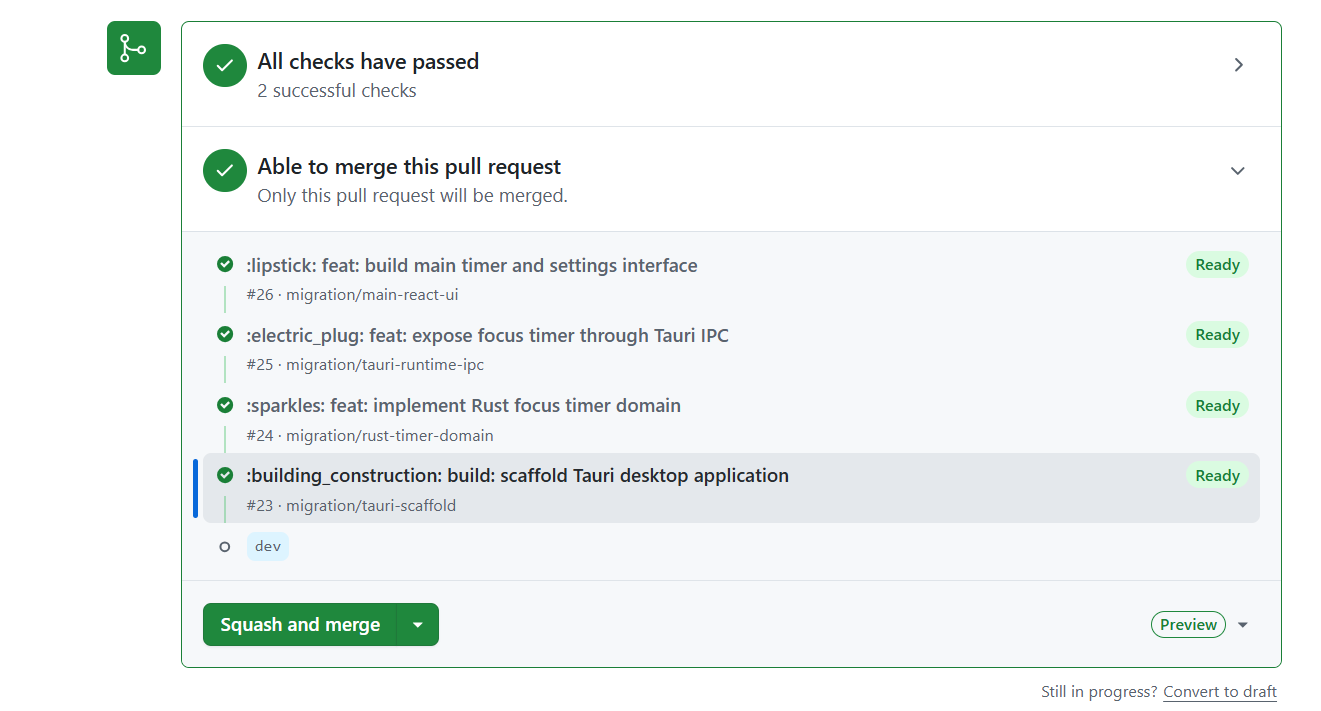Click the status check icon for building_construction PR
Screen dimensions: 1321x711
pyautogui.click(x=225, y=475)
